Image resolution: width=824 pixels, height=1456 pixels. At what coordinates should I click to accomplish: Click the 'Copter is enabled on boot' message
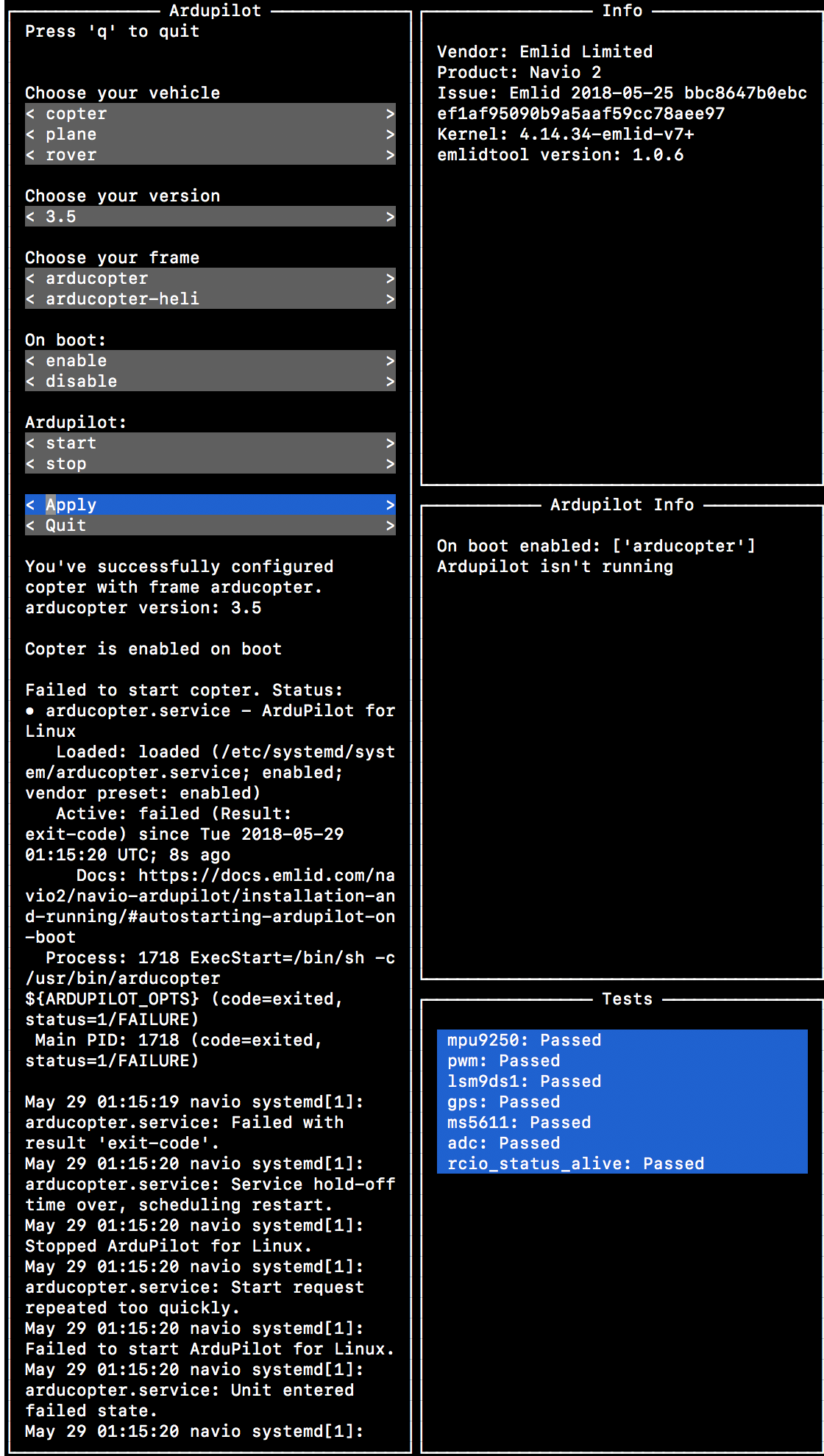click(153, 649)
